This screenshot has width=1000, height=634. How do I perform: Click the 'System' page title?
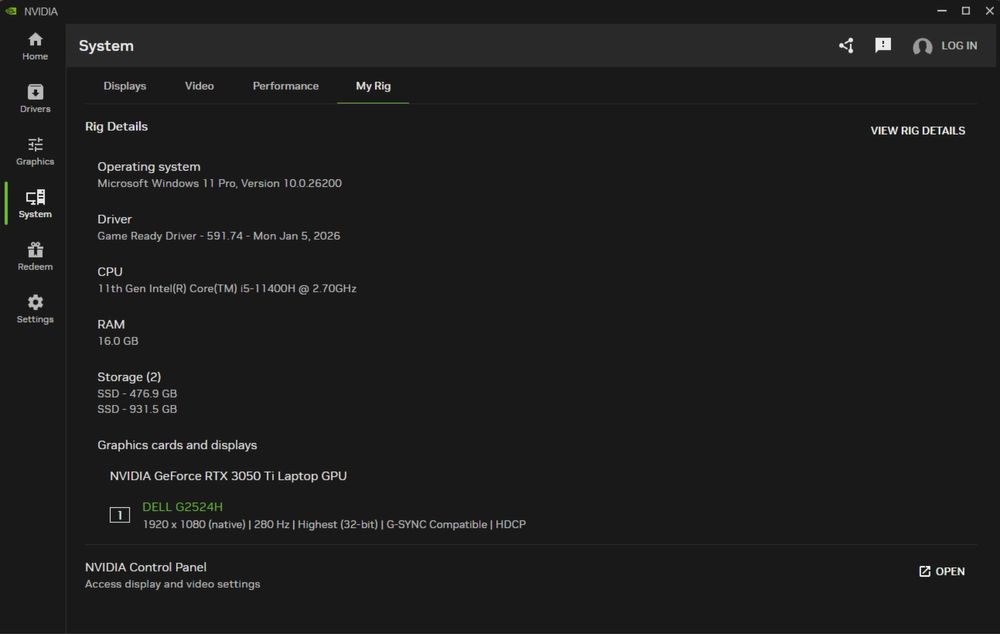(x=106, y=46)
